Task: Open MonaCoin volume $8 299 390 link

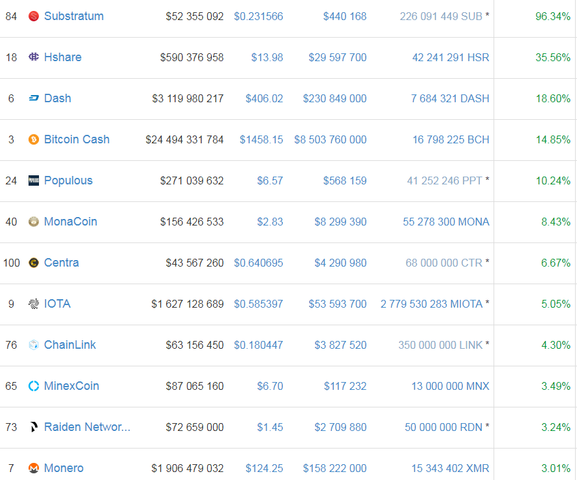Action: (340, 222)
